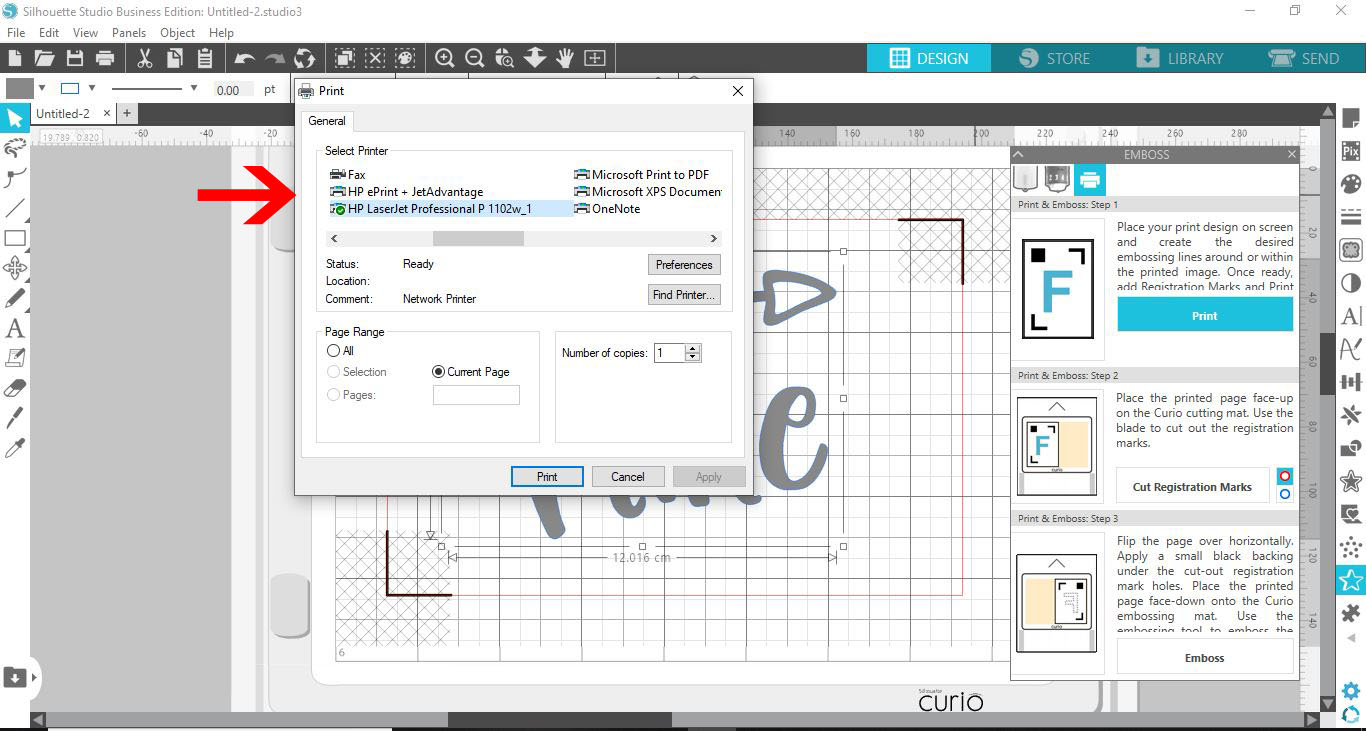1366x731 pixels.
Task: Open the blue star panel icon
Action: pos(1351,580)
